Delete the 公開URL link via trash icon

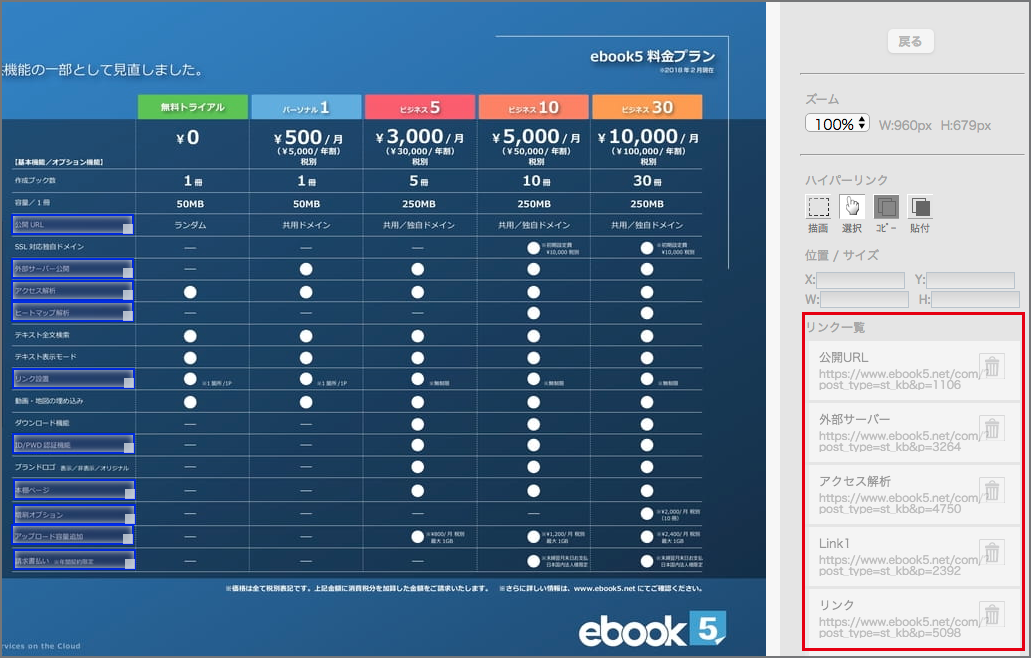pos(992,366)
